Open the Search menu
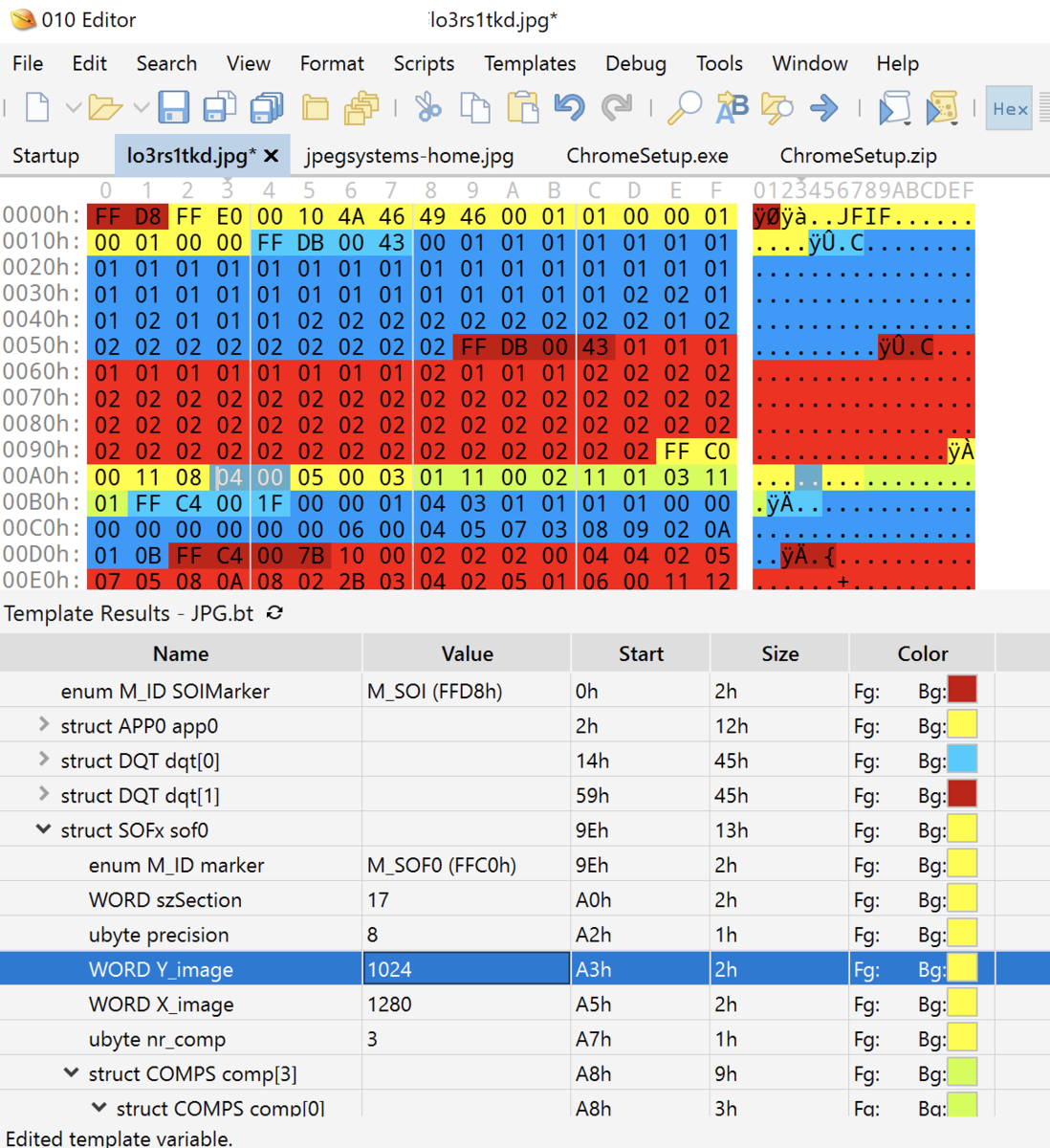This screenshot has height=1148, width=1050. click(166, 63)
